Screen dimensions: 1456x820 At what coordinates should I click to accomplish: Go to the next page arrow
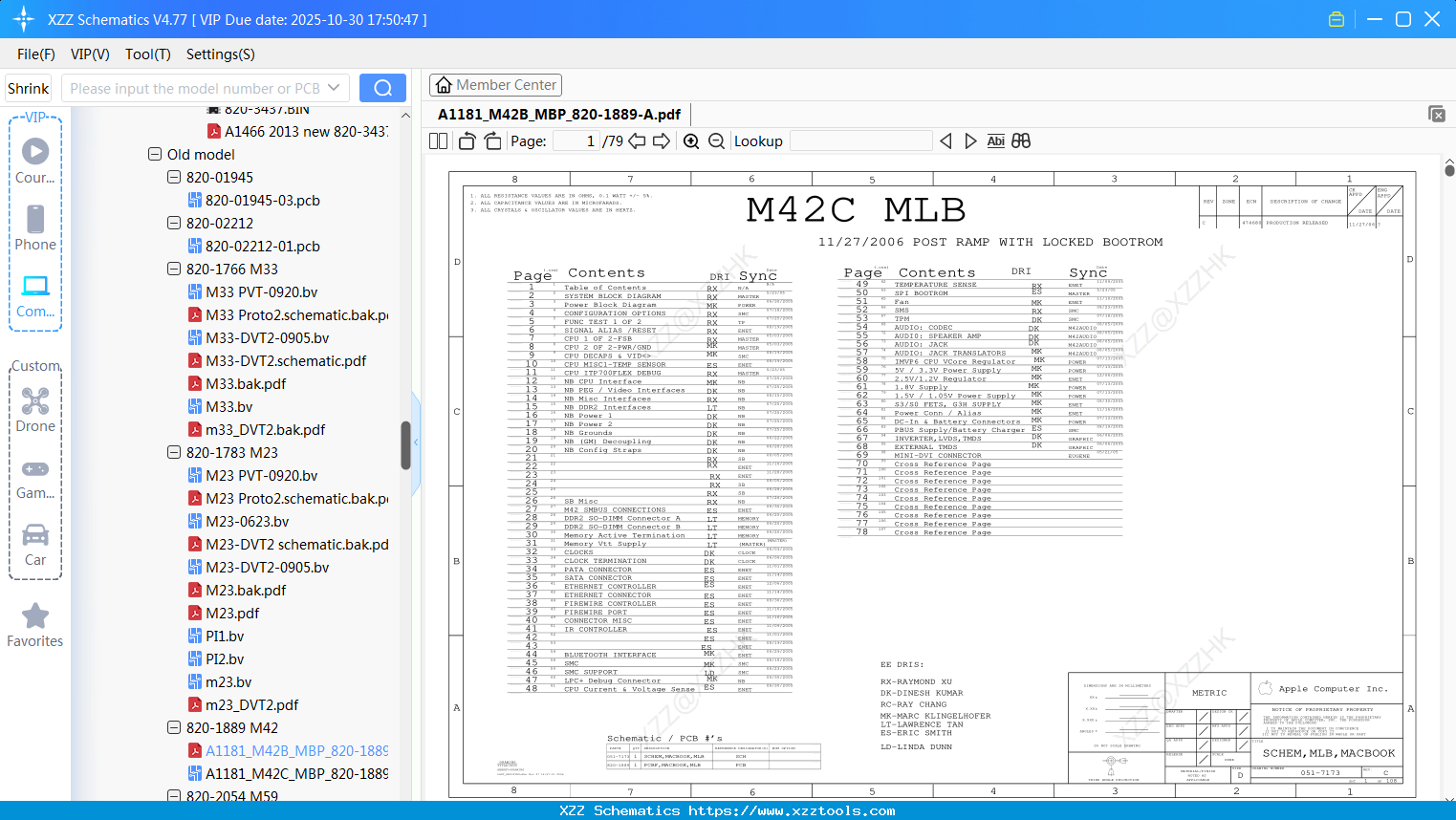coord(662,141)
